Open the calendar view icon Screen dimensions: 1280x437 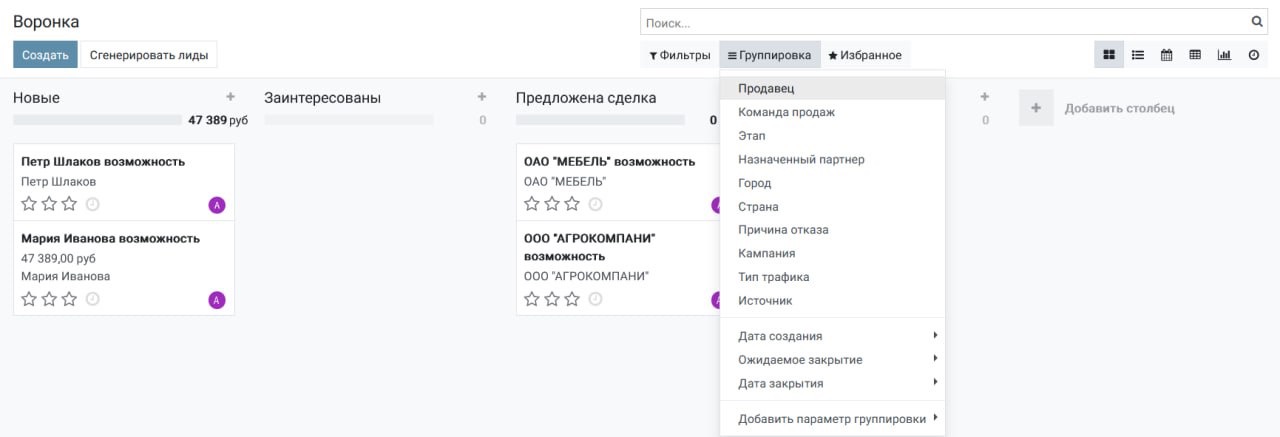1166,55
